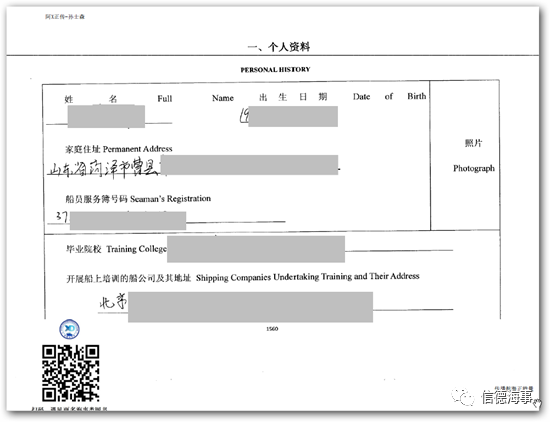Viewport: 550px width, 422px height.
Task: Click the Seaman's Registration label
Action: (138, 199)
